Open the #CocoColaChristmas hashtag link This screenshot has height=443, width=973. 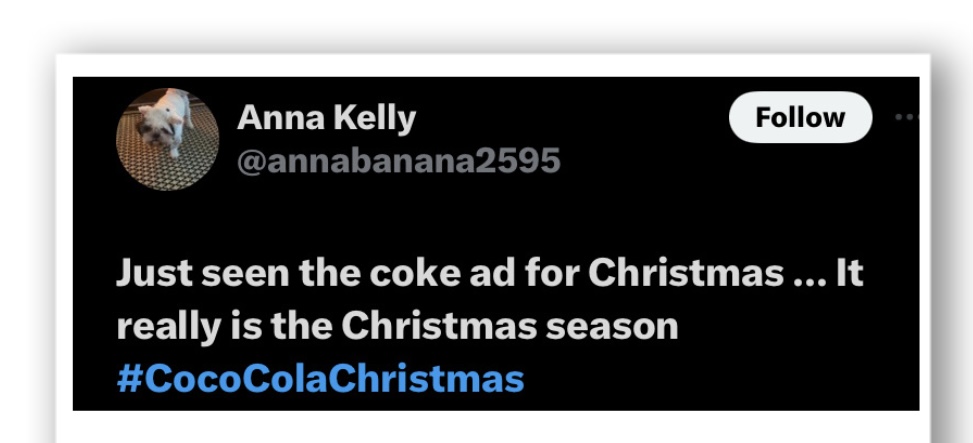click(x=320, y=379)
